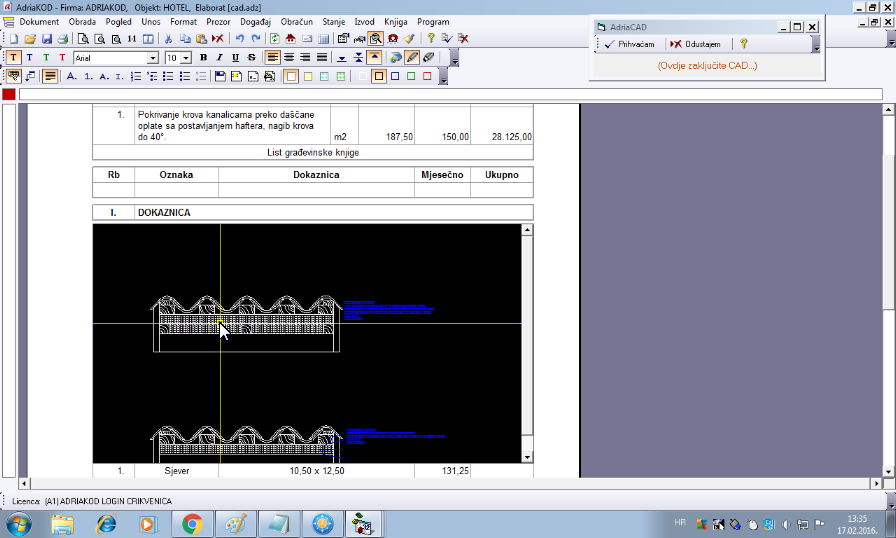Redo the action with the redo arrow
The width and height of the screenshot is (896, 538).
click(x=256, y=39)
